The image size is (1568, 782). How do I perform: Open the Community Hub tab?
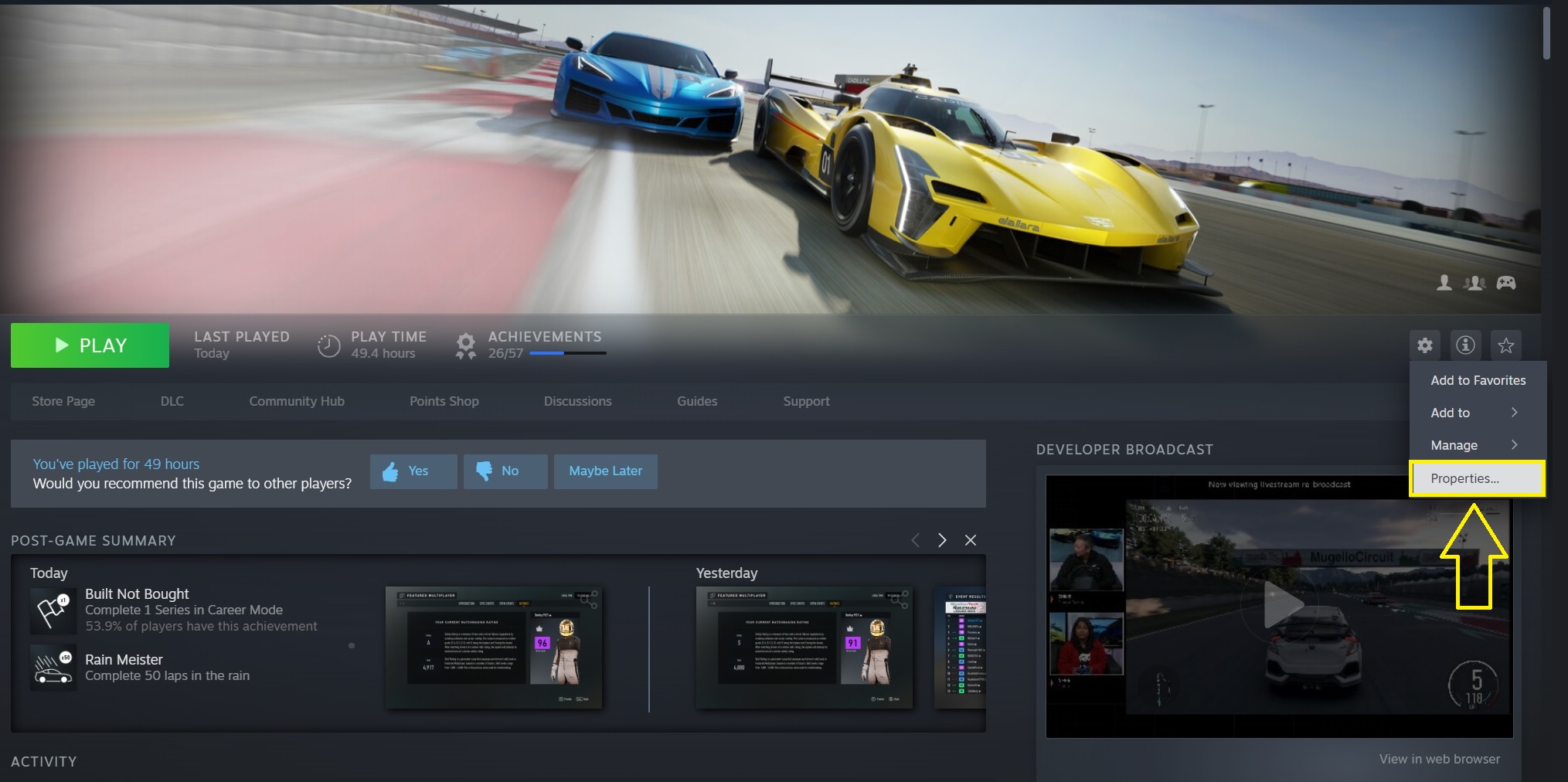click(x=297, y=401)
